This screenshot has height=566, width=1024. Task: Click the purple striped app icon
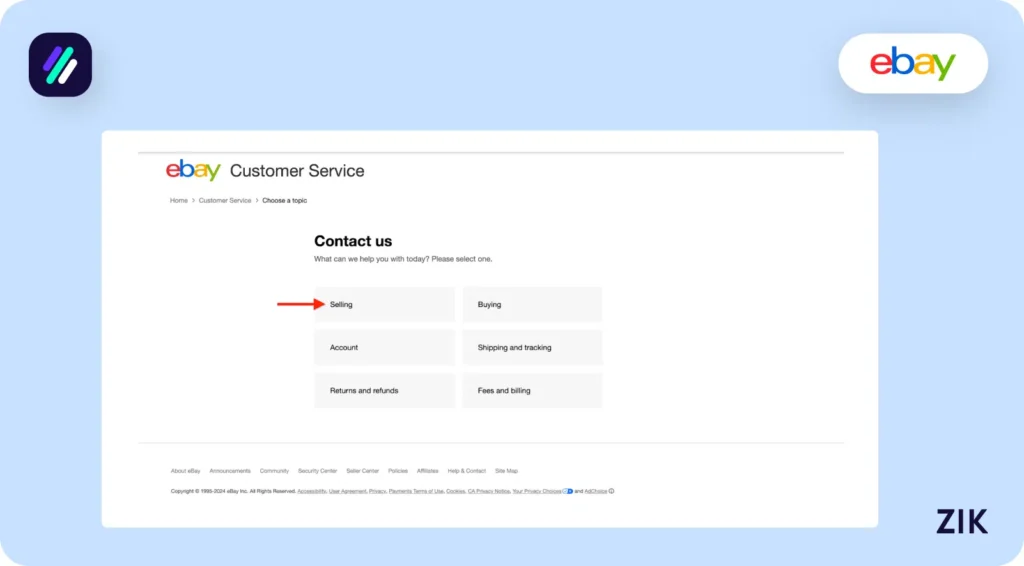(60, 65)
